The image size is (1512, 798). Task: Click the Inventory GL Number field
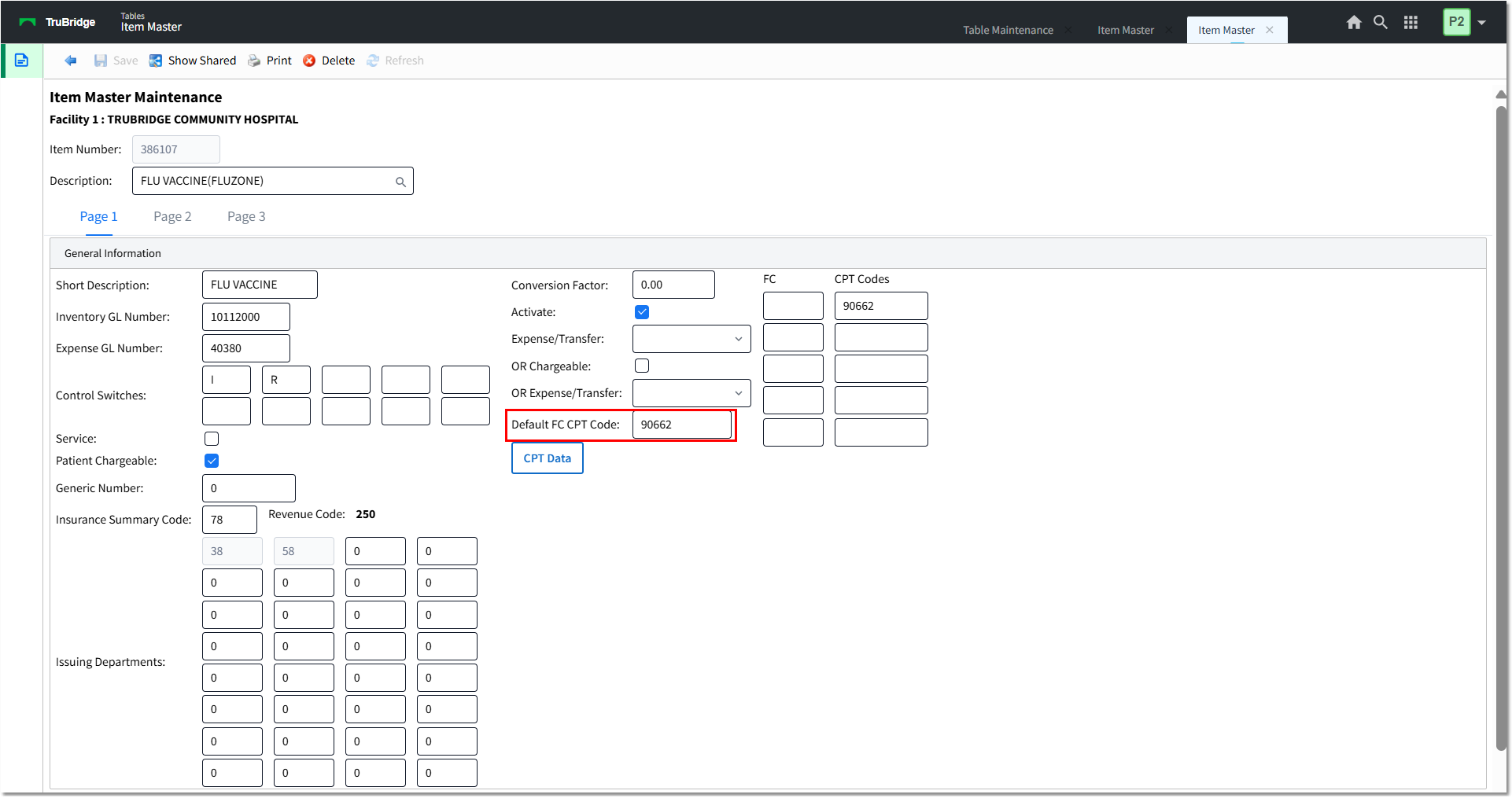click(x=246, y=317)
